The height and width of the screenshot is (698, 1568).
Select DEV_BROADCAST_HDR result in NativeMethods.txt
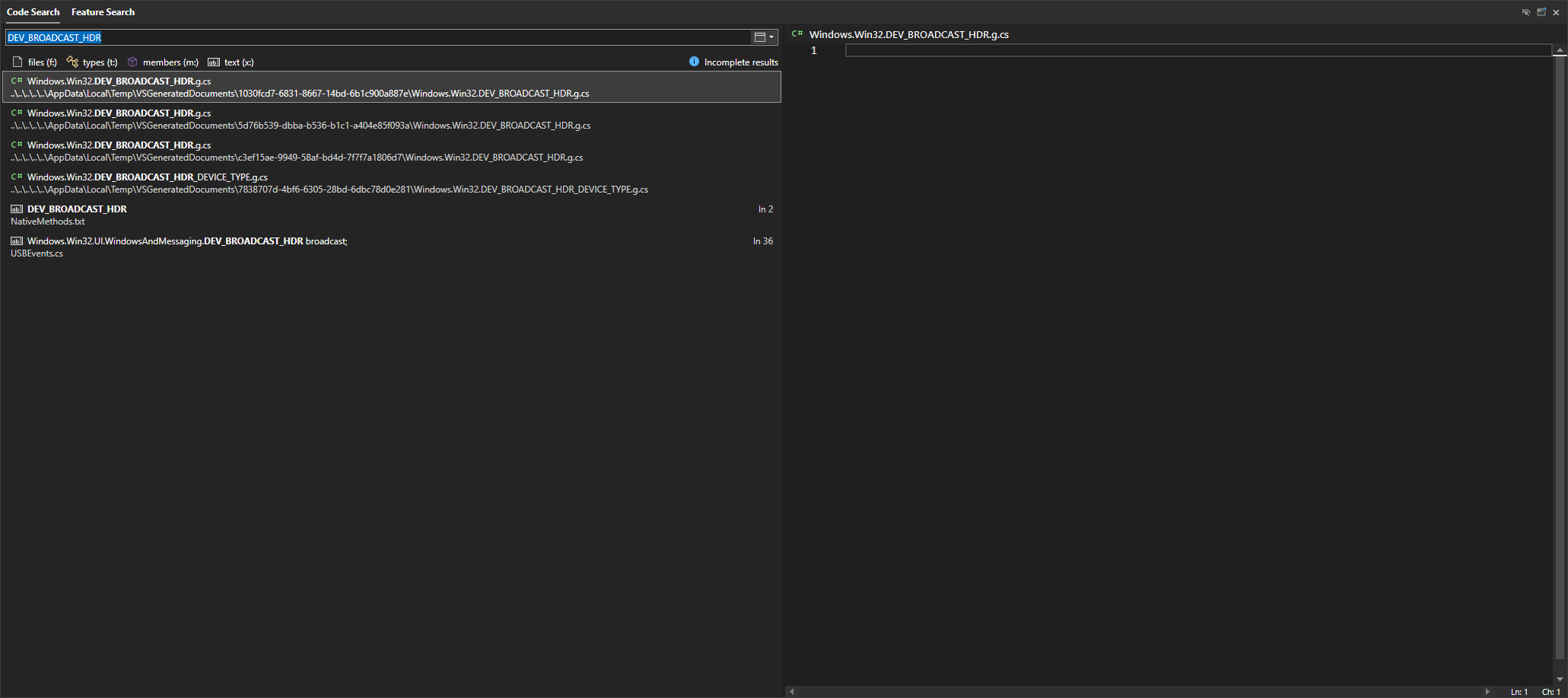pyautogui.click(x=392, y=215)
